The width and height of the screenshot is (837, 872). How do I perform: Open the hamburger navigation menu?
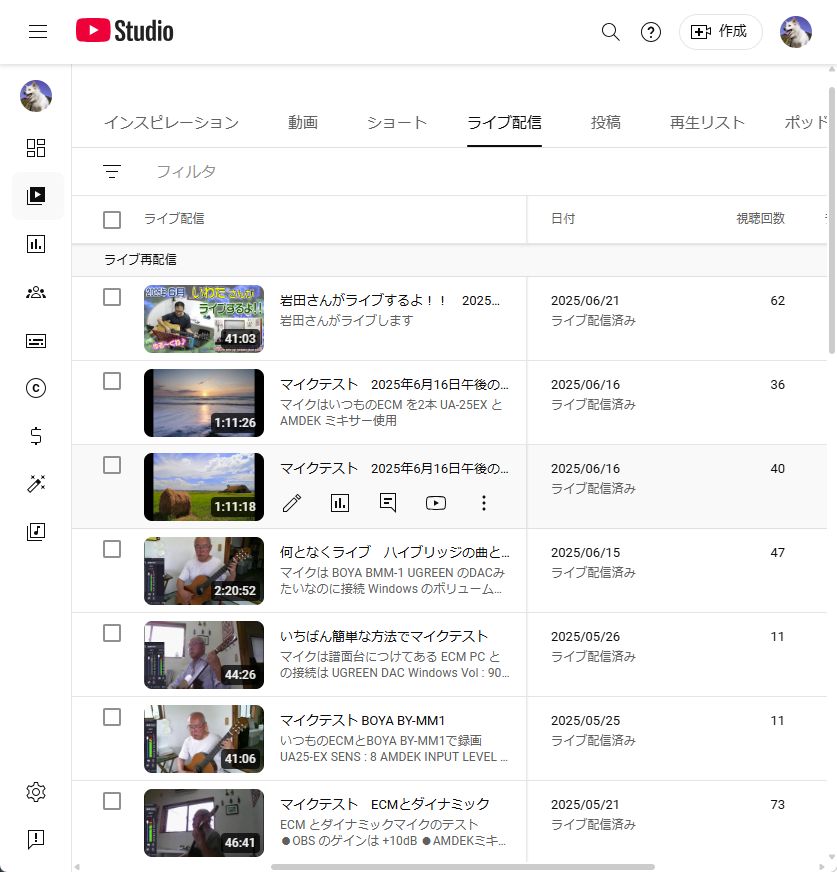(x=38, y=31)
